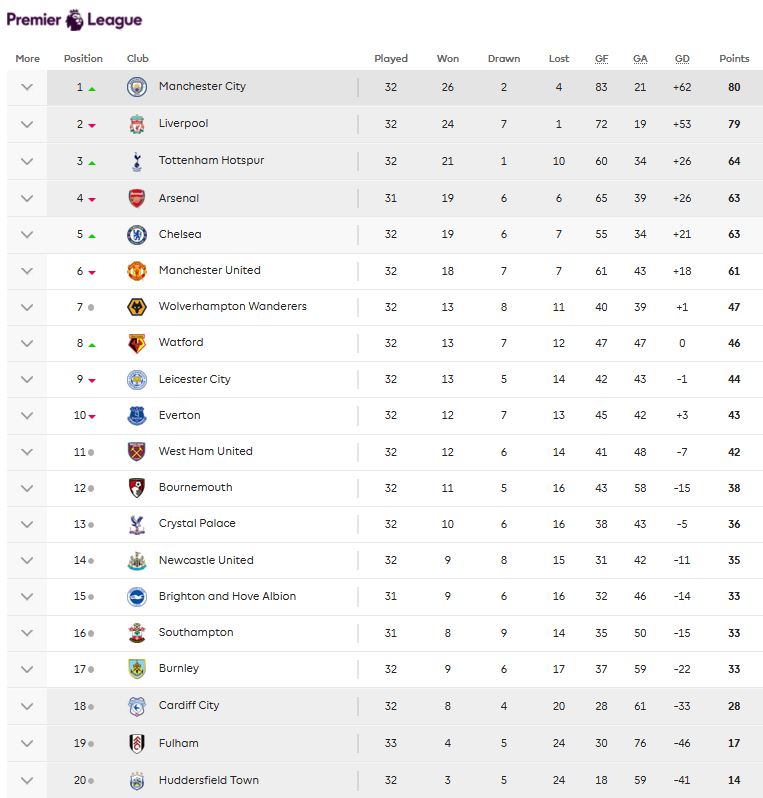Expand more info for Tottenham Hotspur
This screenshot has width=763, height=798.
[x=27, y=161]
